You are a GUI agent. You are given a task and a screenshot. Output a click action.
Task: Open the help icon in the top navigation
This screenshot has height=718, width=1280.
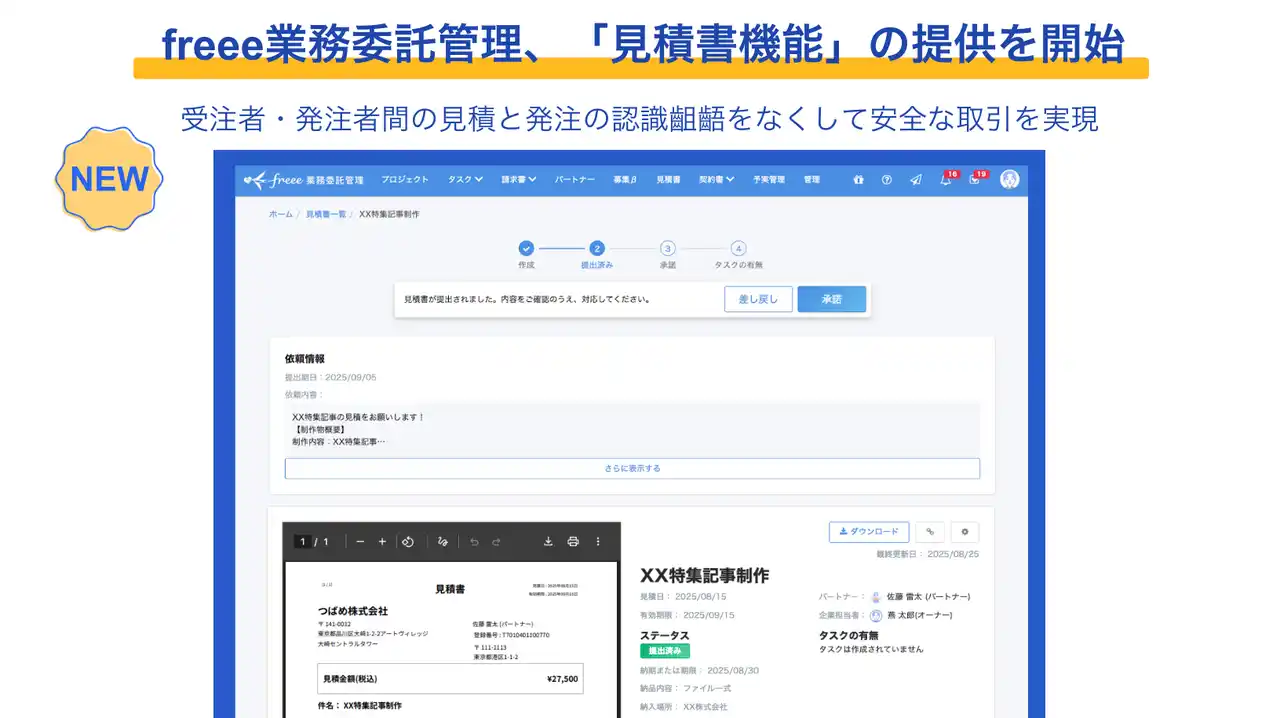(x=887, y=179)
